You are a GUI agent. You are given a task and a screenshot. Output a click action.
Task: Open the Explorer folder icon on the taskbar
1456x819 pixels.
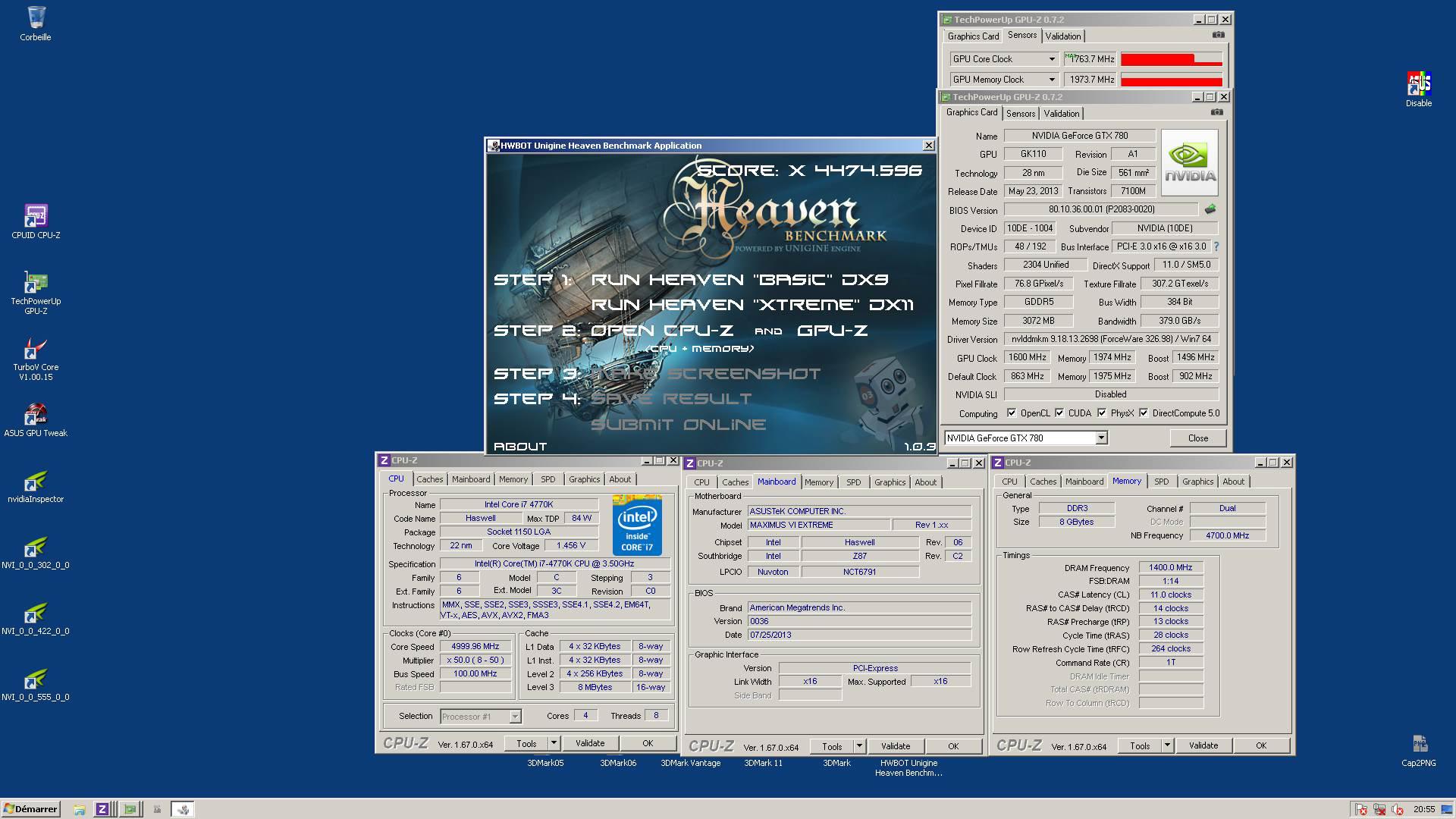point(79,809)
